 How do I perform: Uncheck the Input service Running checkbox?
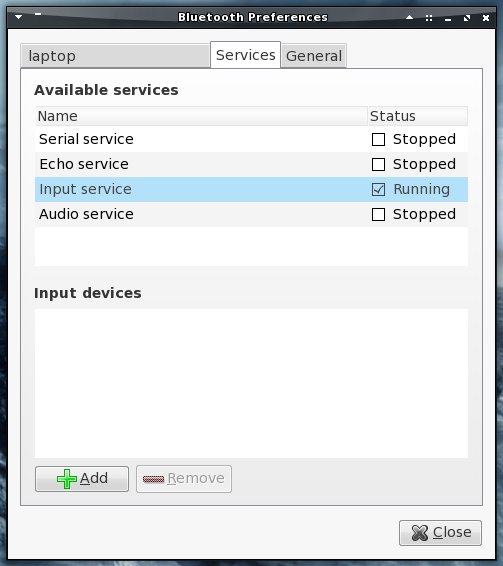point(378,190)
